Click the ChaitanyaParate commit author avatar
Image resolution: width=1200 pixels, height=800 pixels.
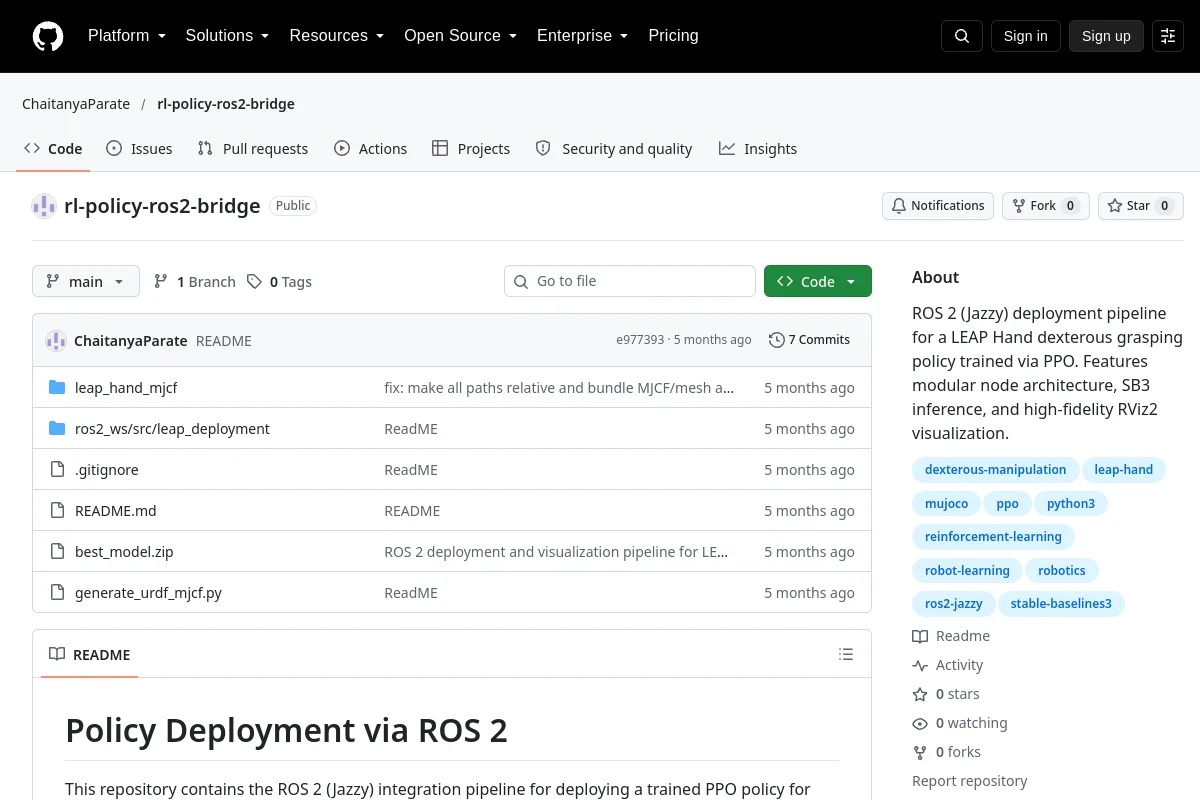(56, 340)
